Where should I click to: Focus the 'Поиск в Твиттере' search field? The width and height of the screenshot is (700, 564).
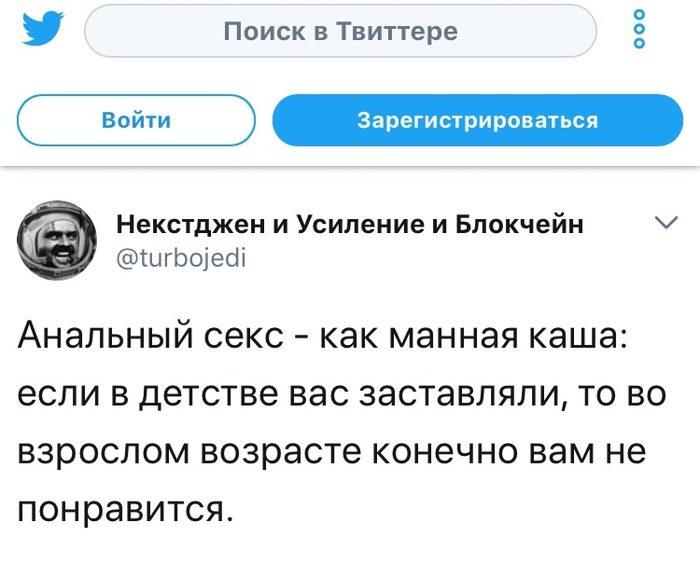(340, 32)
